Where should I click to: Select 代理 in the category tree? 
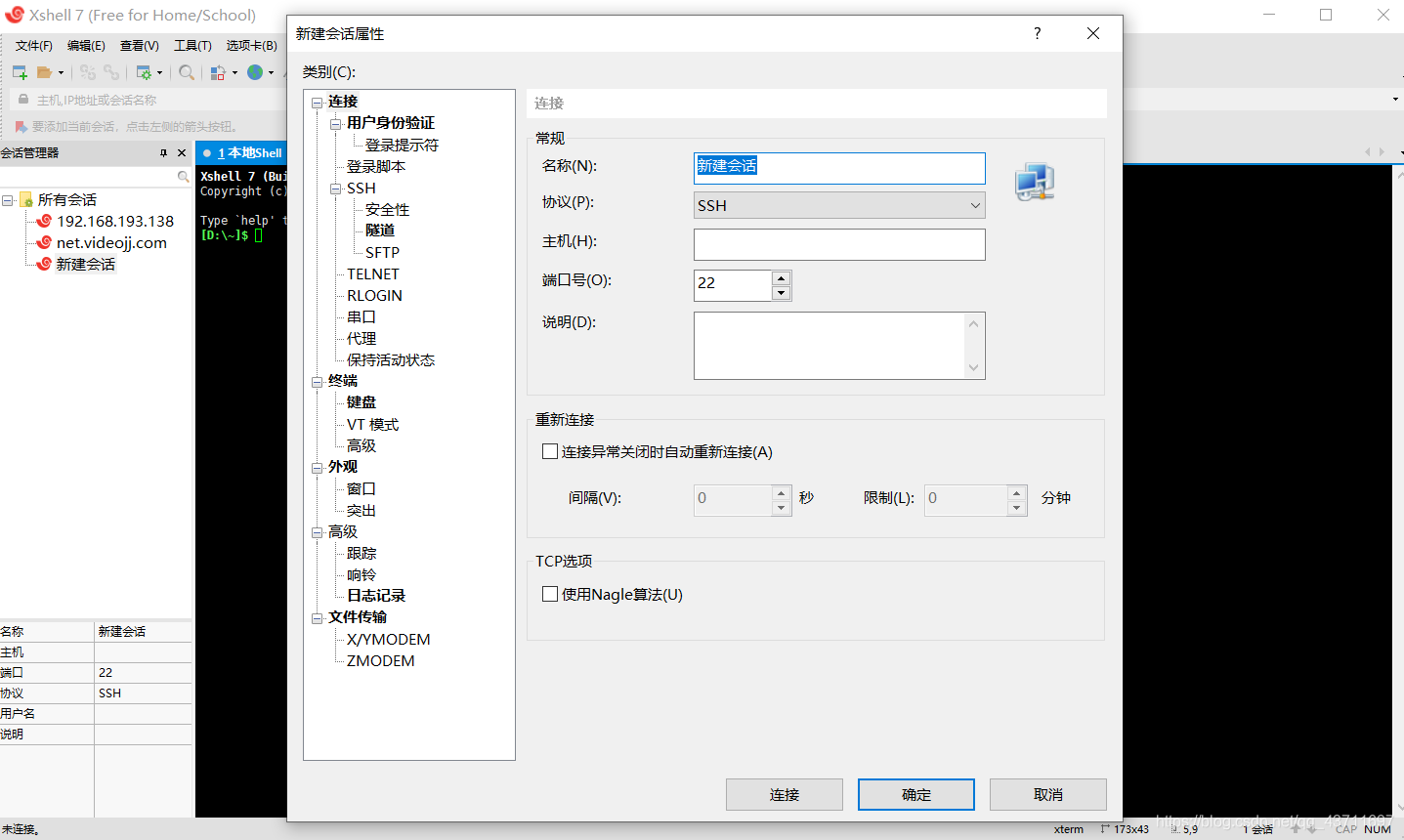[x=362, y=338]
